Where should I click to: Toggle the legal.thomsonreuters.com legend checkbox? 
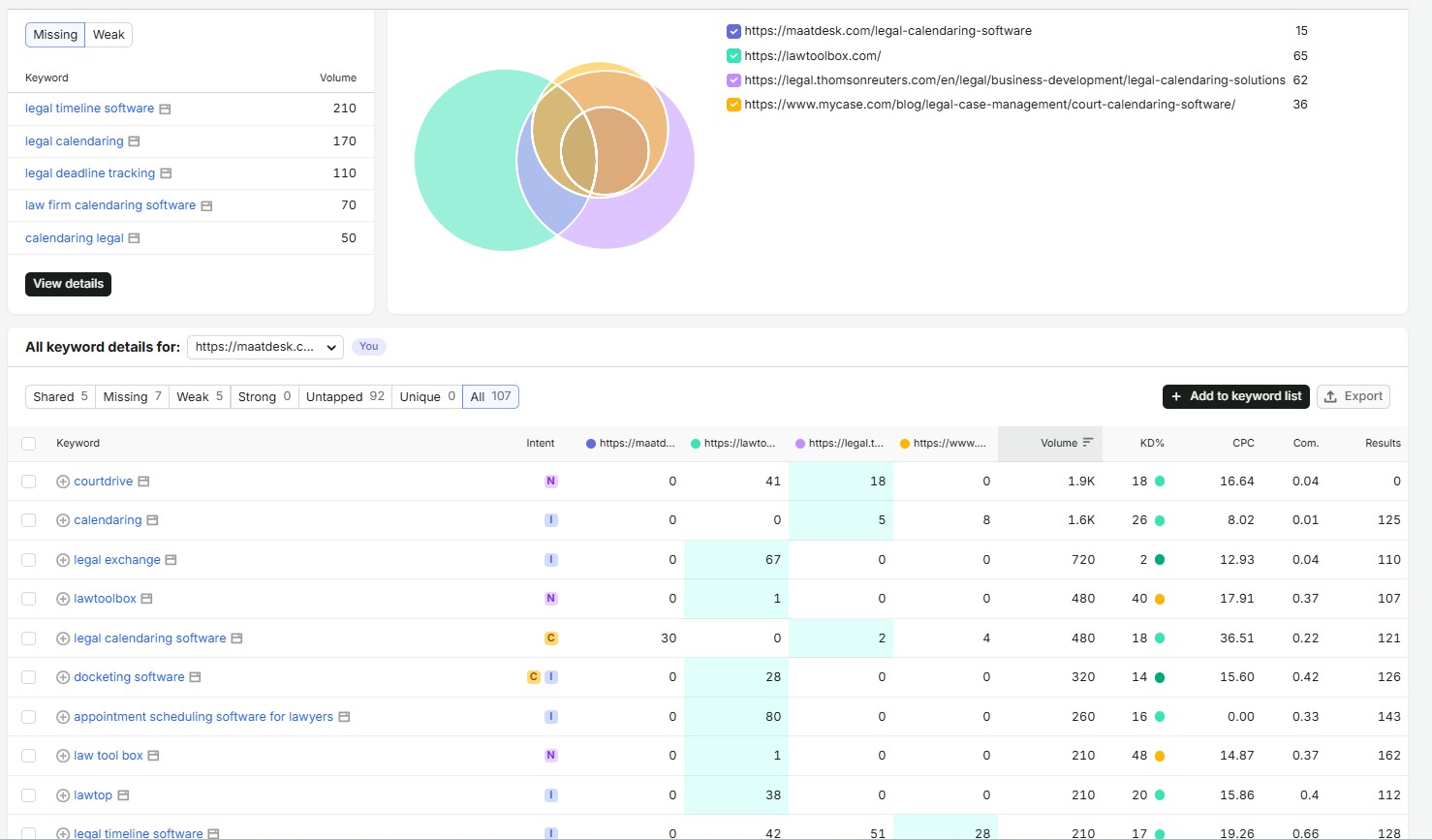(x=733, y=80)
